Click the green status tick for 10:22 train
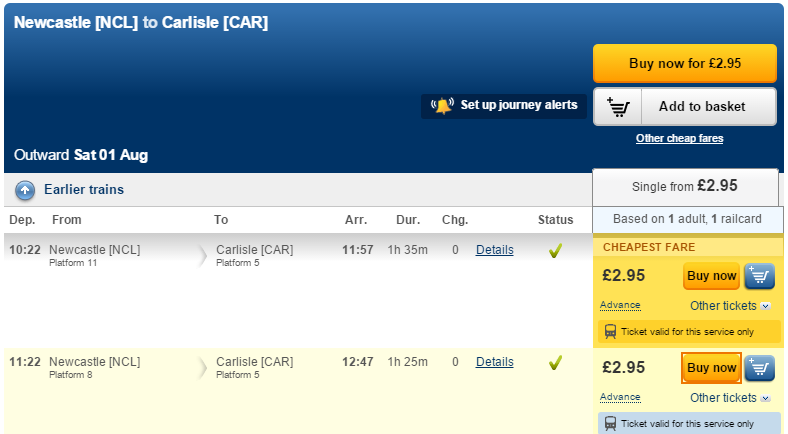Image resolution: width=788 pixels, height=434 pixels. [555, 251]
